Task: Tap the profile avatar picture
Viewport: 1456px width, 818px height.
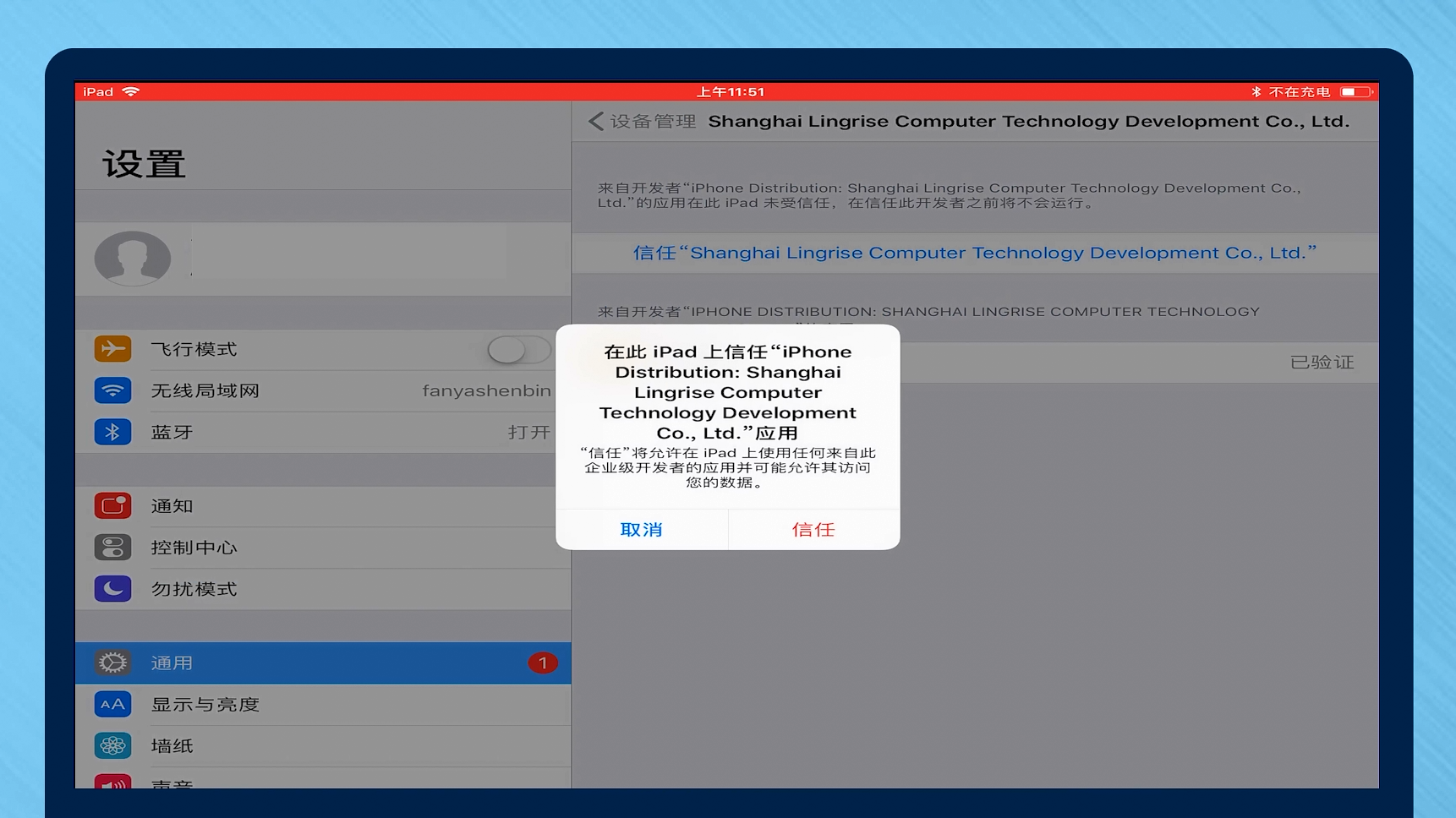Action: coord(133,258)
